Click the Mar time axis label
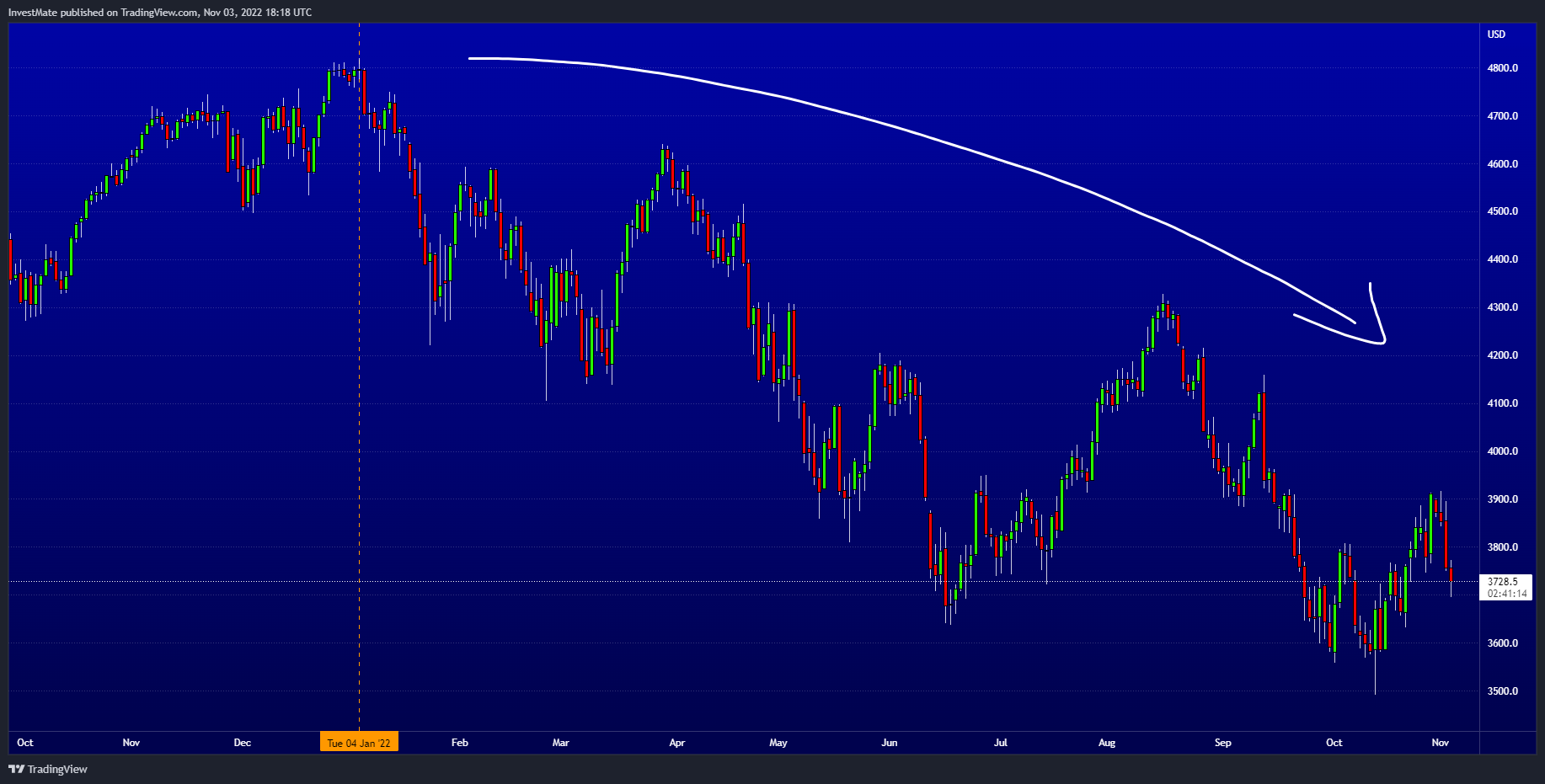 click(x=561, y=743)
